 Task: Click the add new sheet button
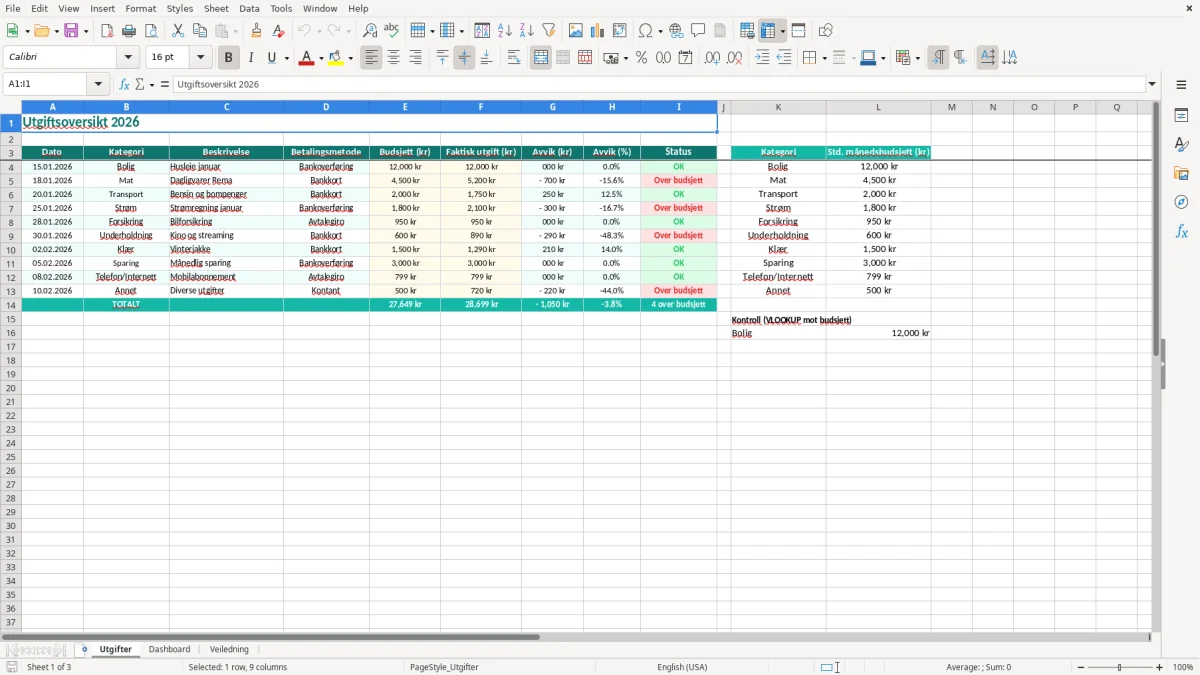[x=84, y=649]
